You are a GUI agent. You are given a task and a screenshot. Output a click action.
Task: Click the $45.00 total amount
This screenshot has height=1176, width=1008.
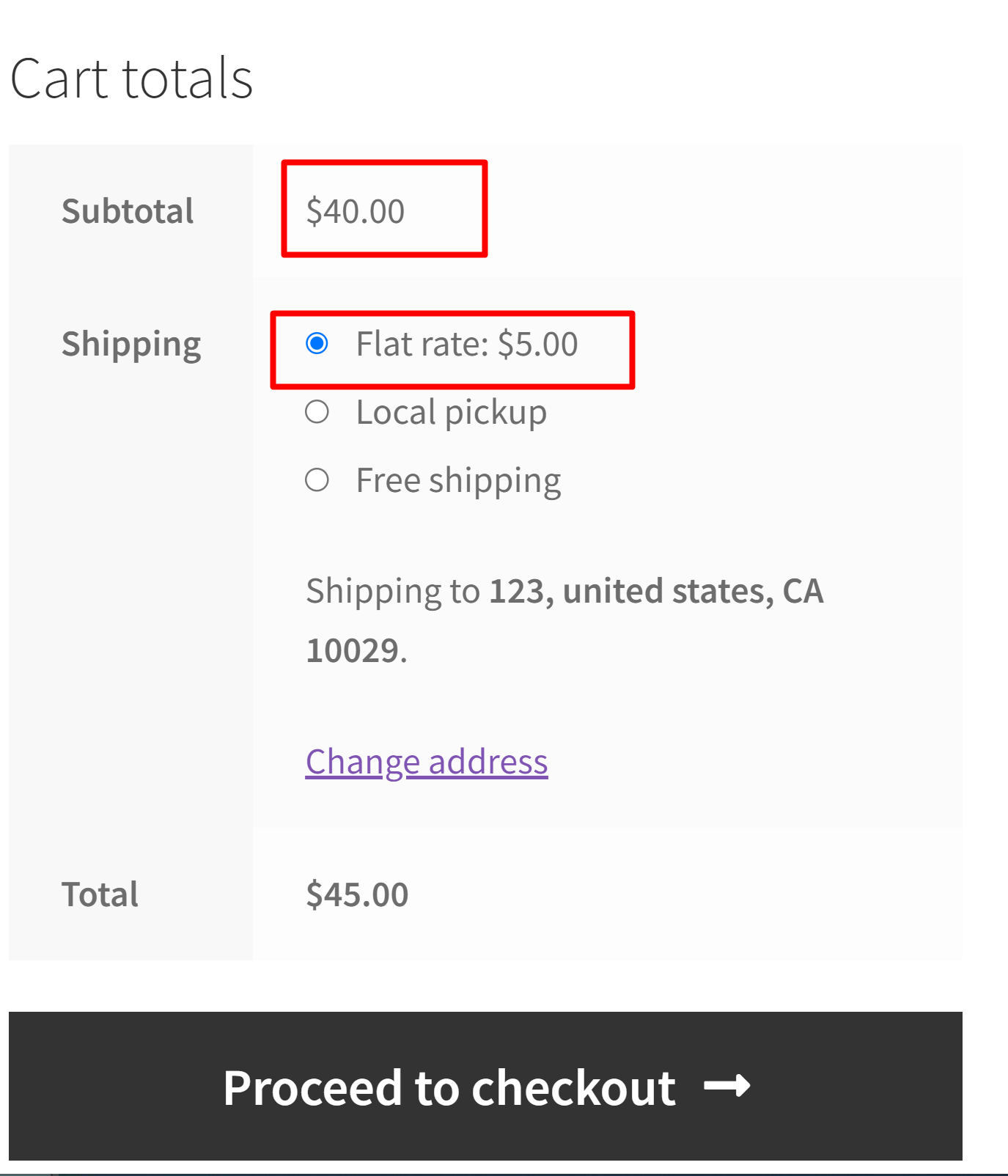tap(357, 894)
